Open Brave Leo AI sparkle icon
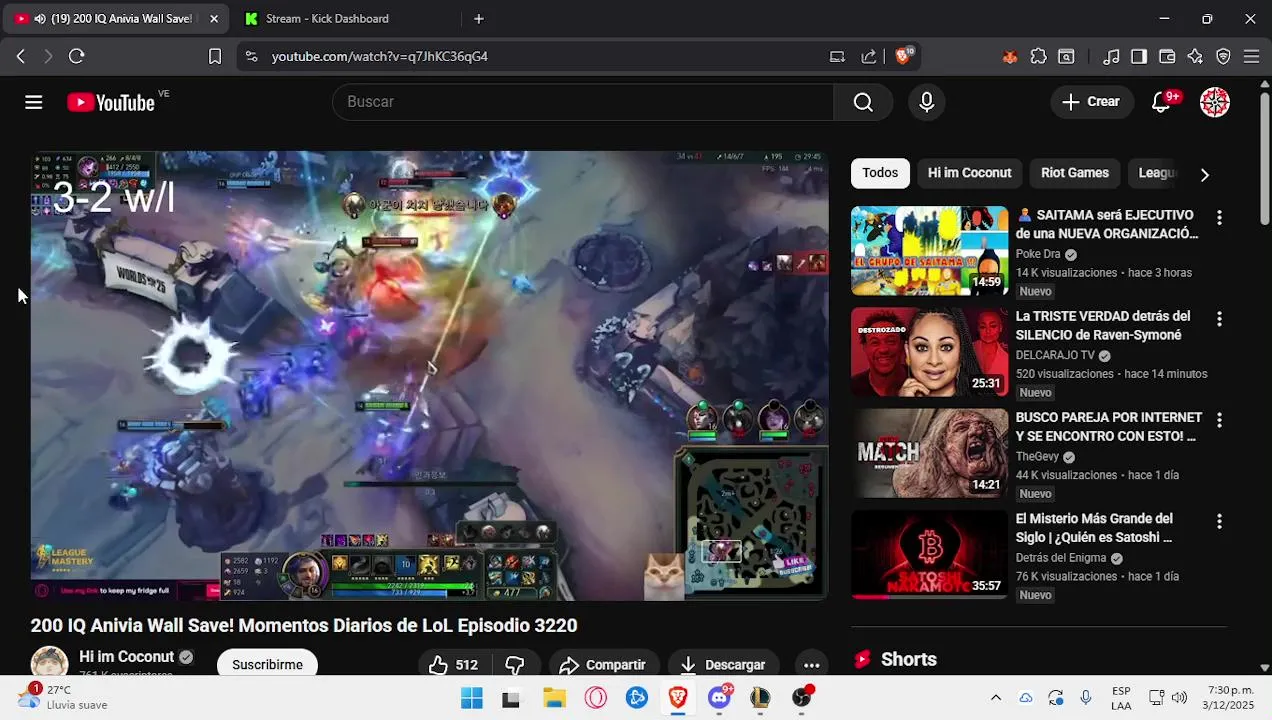This screenshot has height=720, width=1272. tap(1195, 57)
